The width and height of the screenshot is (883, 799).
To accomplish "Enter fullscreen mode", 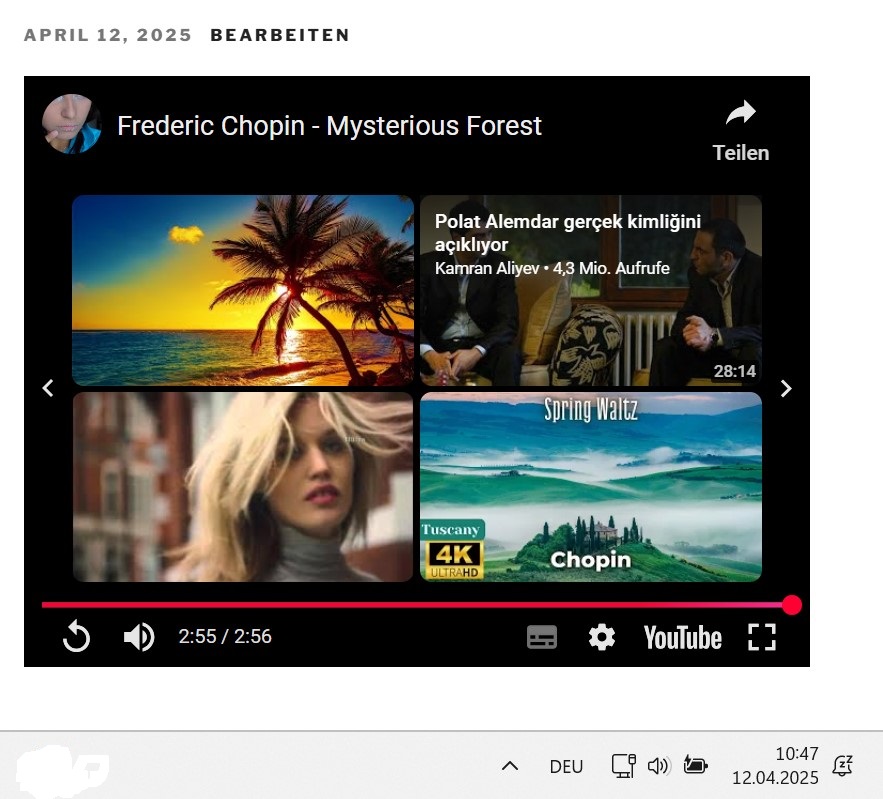I will [x=761, y=637].
